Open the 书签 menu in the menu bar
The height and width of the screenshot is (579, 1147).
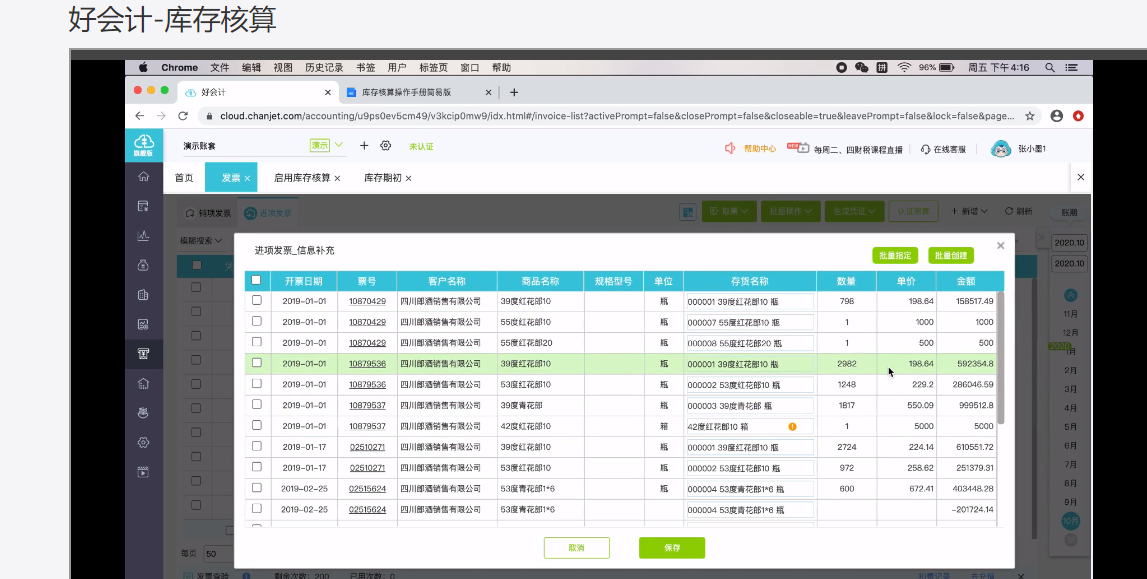coord(366,67)
